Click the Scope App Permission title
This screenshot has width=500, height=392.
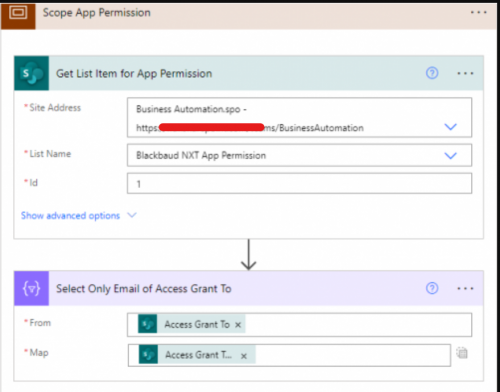tap(97, 13)
